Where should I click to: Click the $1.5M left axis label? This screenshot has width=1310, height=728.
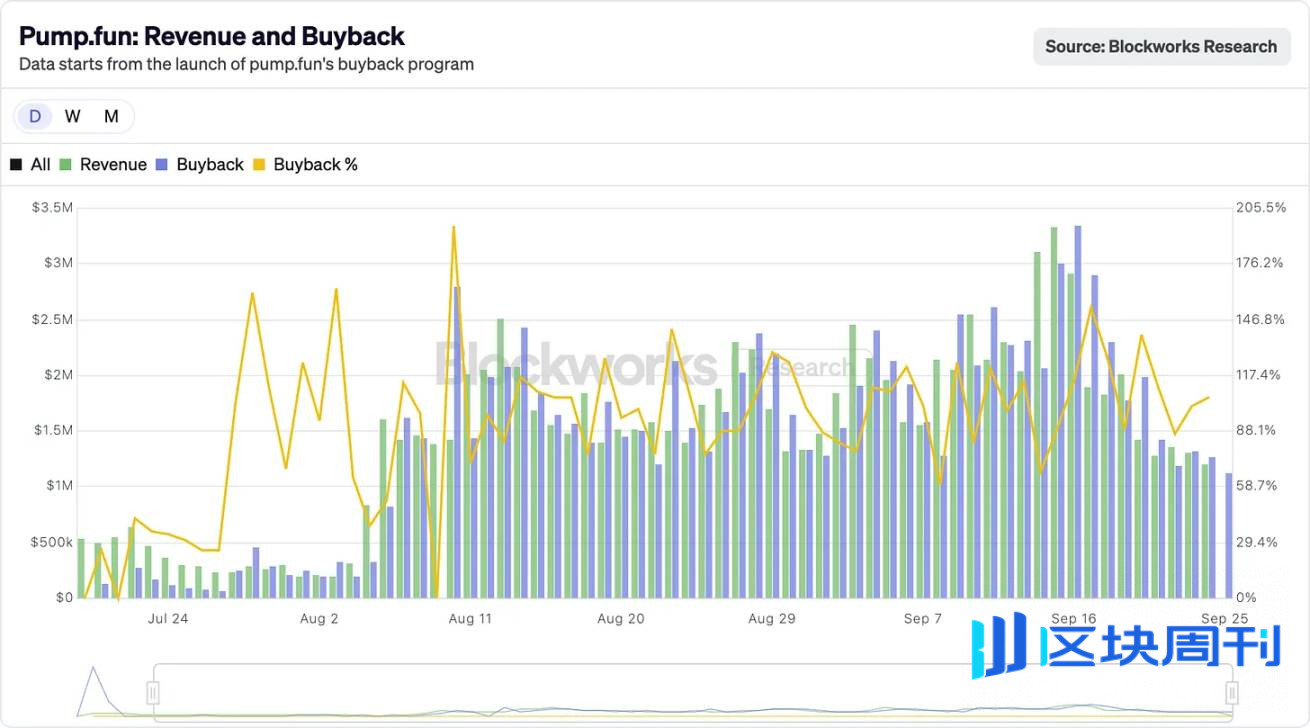coord(53,430)
